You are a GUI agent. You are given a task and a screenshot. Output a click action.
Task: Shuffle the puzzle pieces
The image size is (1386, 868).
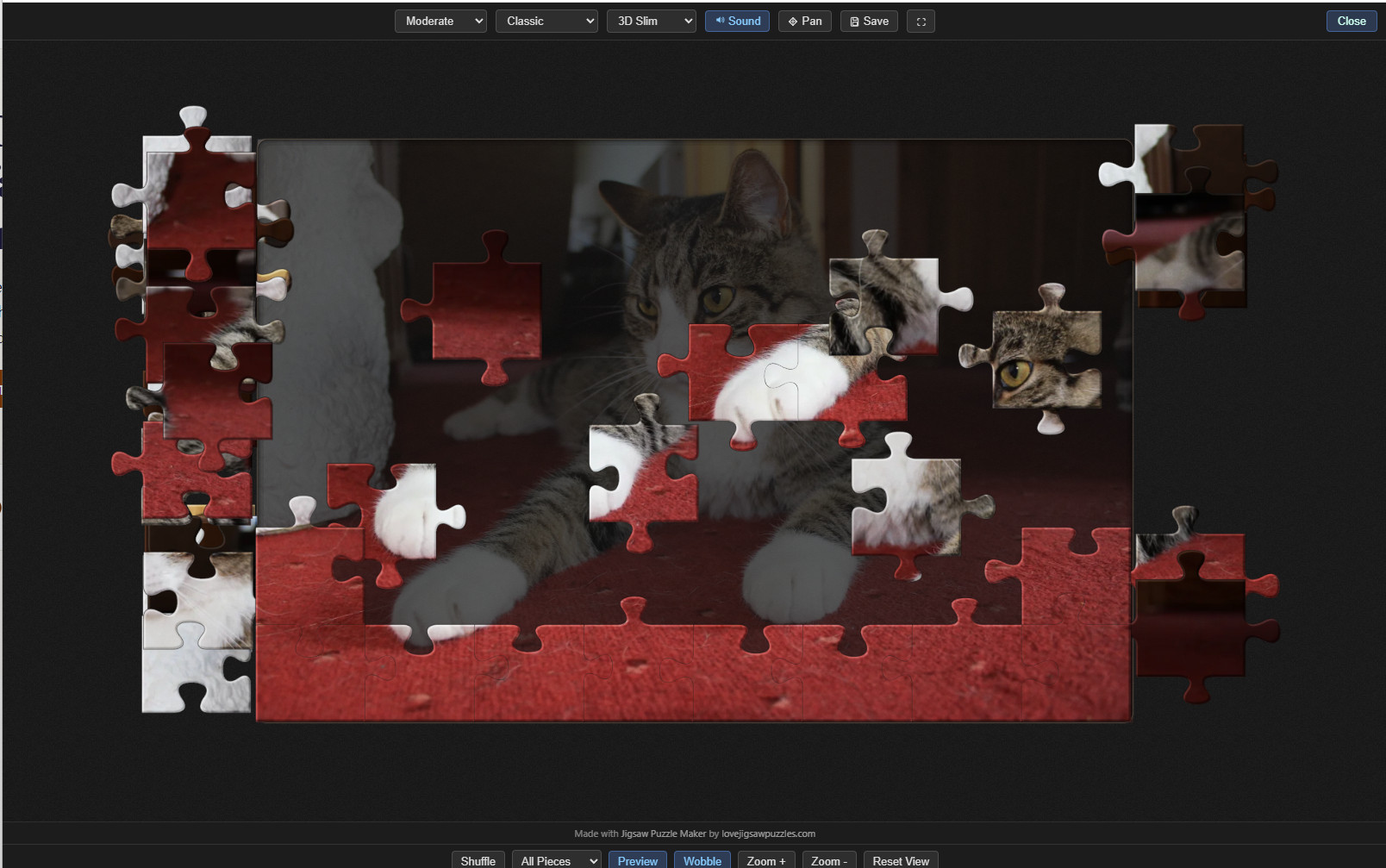(478, 860)
